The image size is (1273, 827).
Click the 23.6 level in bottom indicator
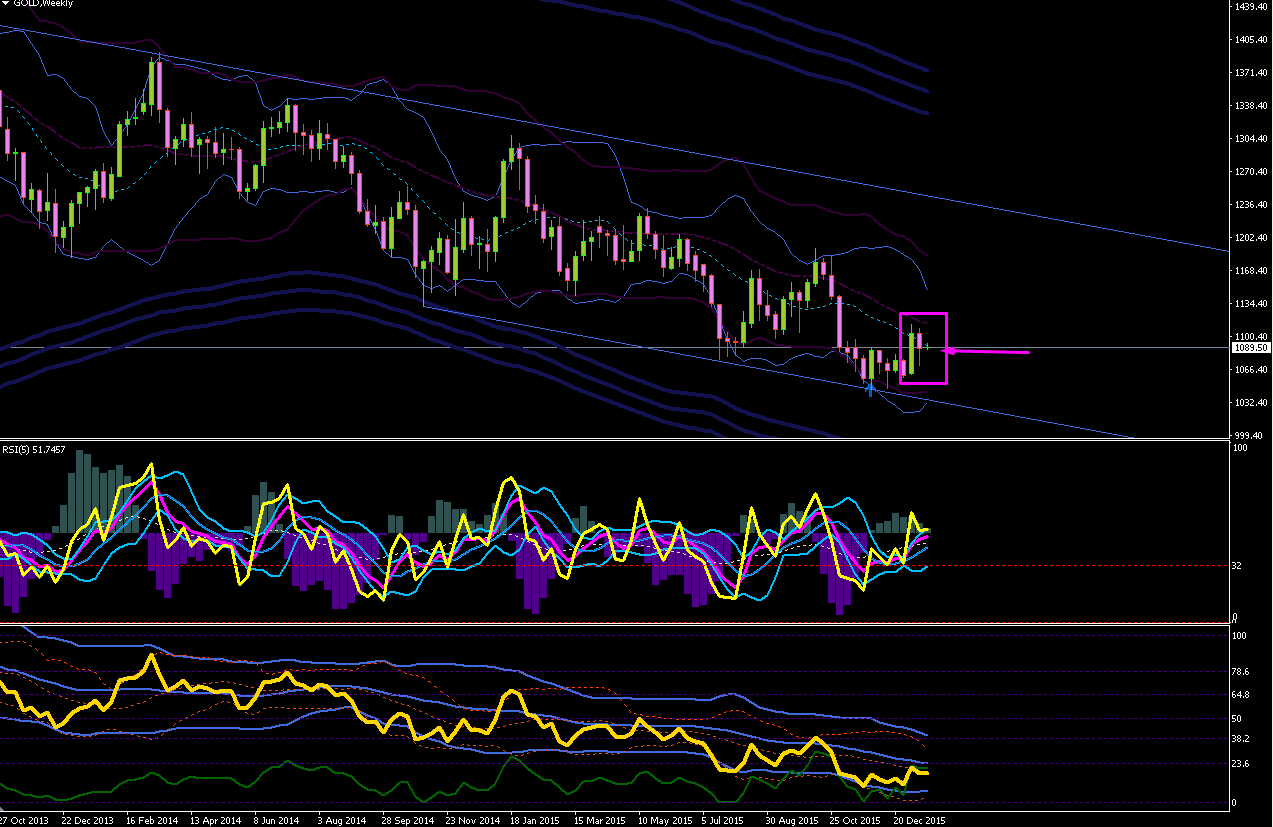[x=1240, y=764]
